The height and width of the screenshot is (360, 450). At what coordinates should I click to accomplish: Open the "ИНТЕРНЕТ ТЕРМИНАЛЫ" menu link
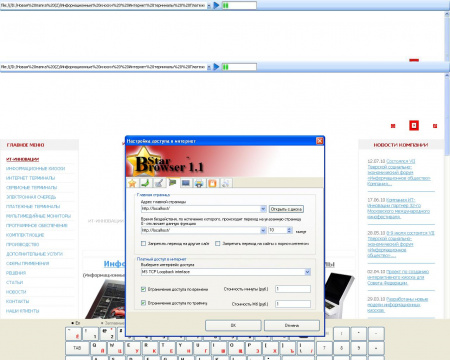point(30,178)
